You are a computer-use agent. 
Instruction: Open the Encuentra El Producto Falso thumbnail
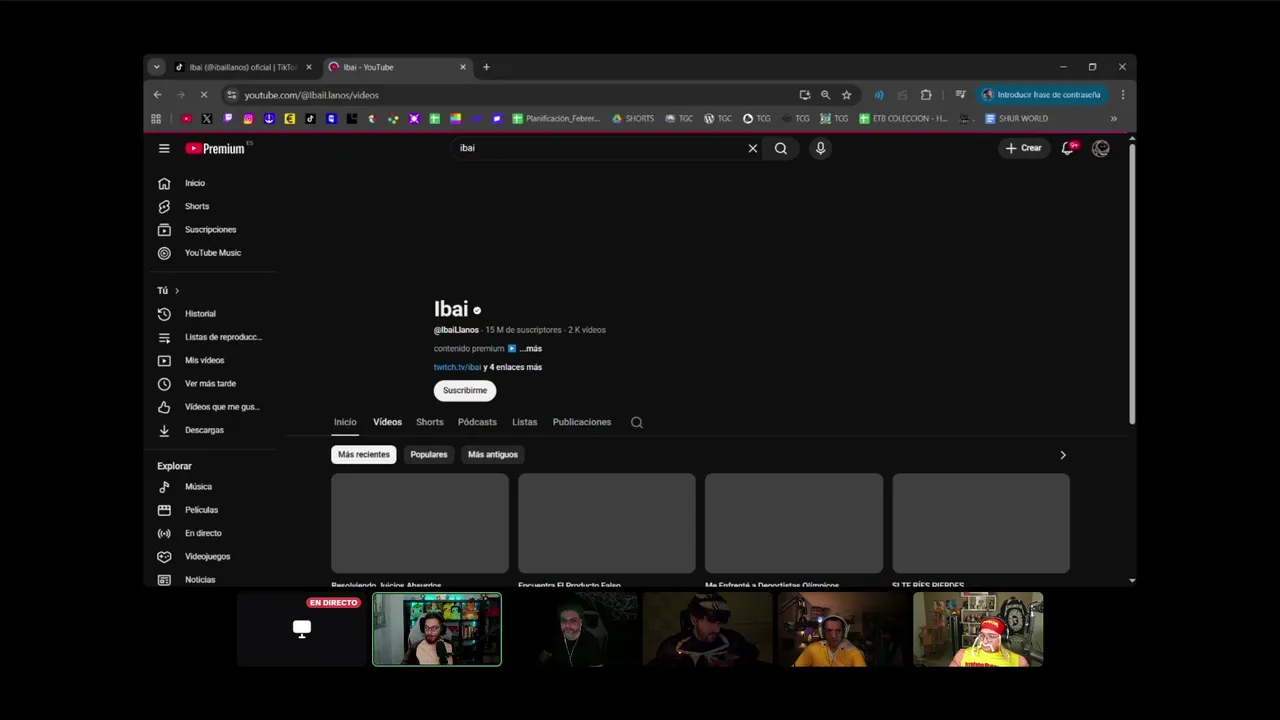click(607, 523)
